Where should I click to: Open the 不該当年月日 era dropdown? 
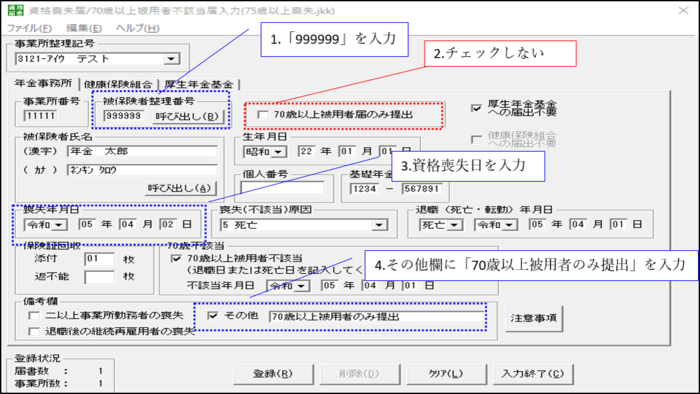click(x=288, y=286)
